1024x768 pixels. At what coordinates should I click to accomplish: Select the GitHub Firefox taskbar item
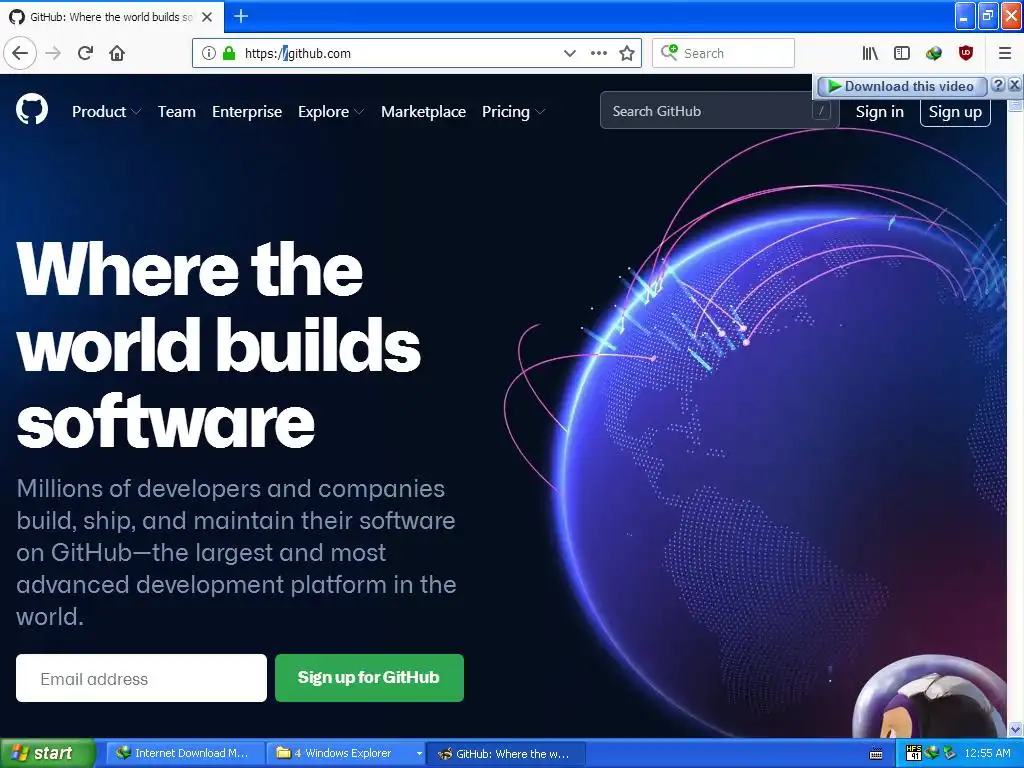(x=505, y=753)
